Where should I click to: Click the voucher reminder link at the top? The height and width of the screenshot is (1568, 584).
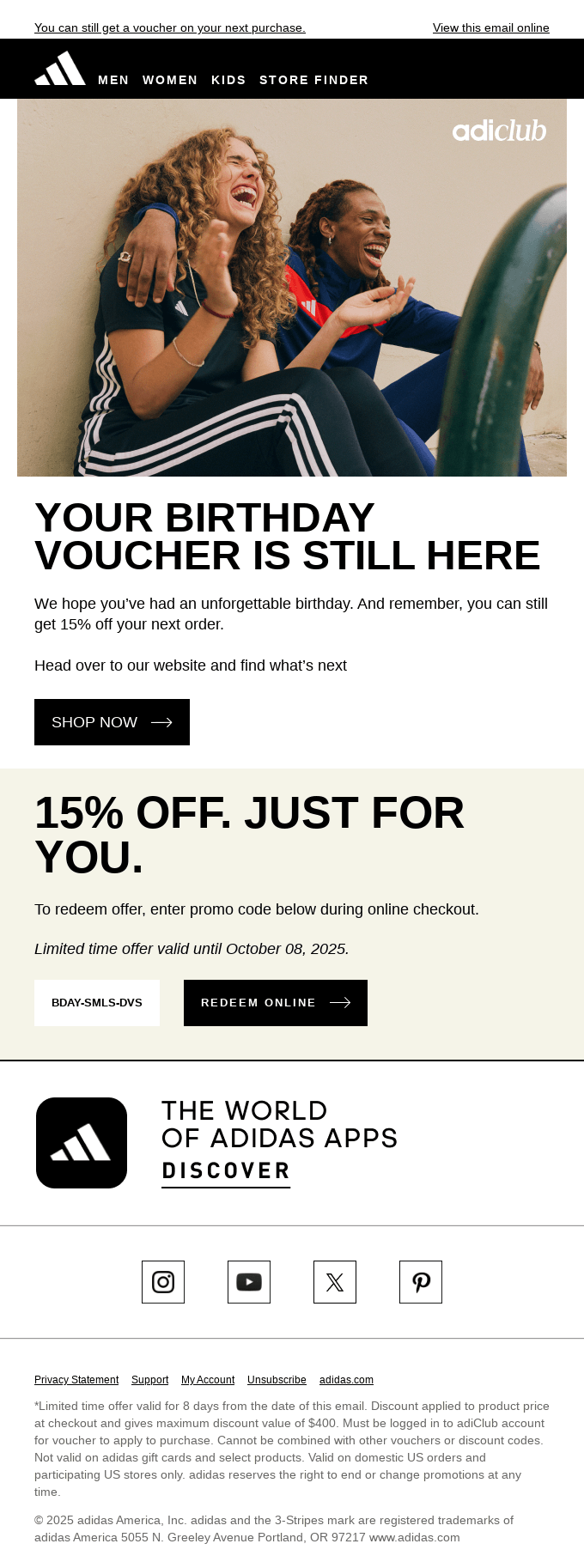tap(169, 27)
